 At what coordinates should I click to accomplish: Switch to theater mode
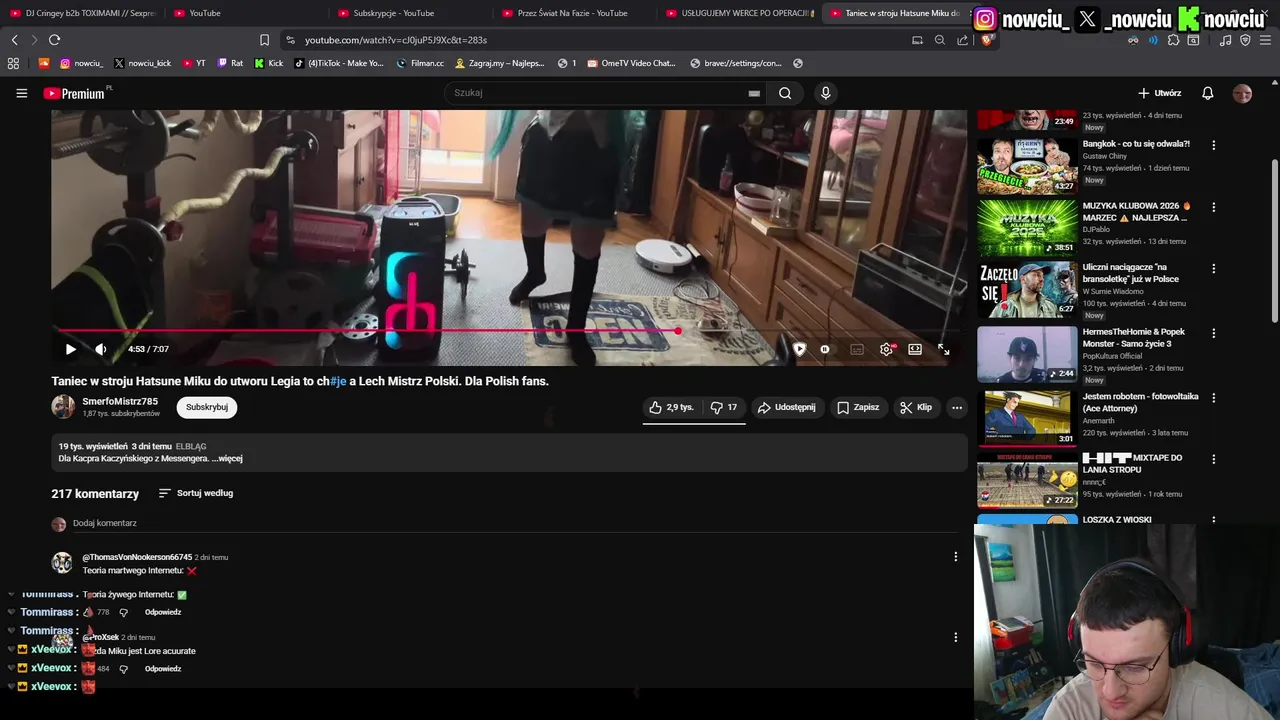tap(915, 349)
